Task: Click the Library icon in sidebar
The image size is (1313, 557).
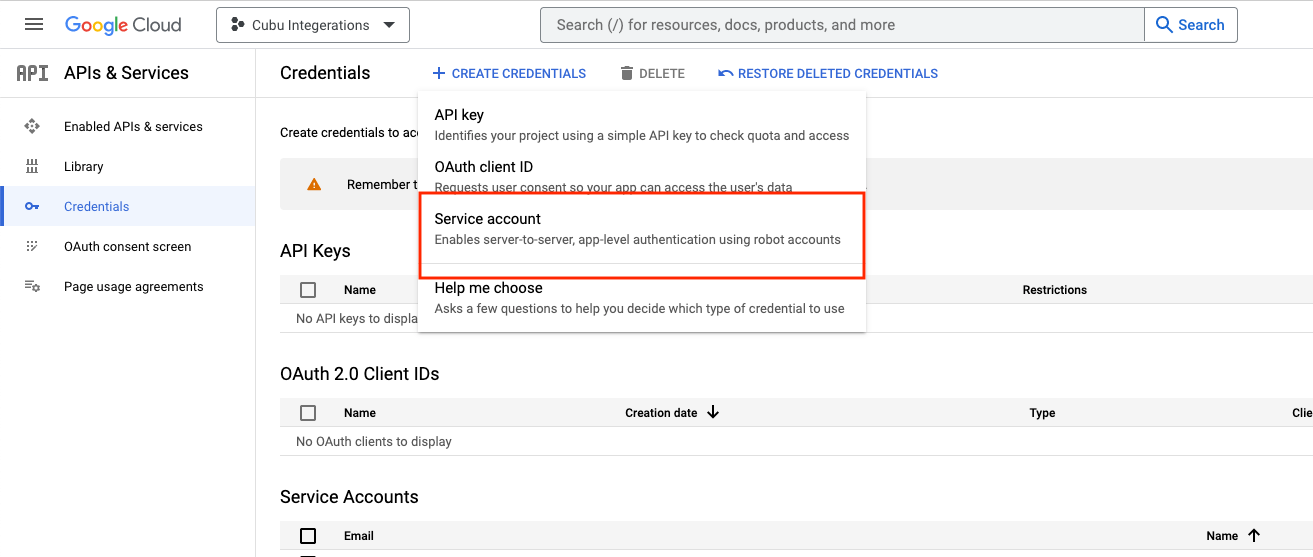Action: point(32,167)
